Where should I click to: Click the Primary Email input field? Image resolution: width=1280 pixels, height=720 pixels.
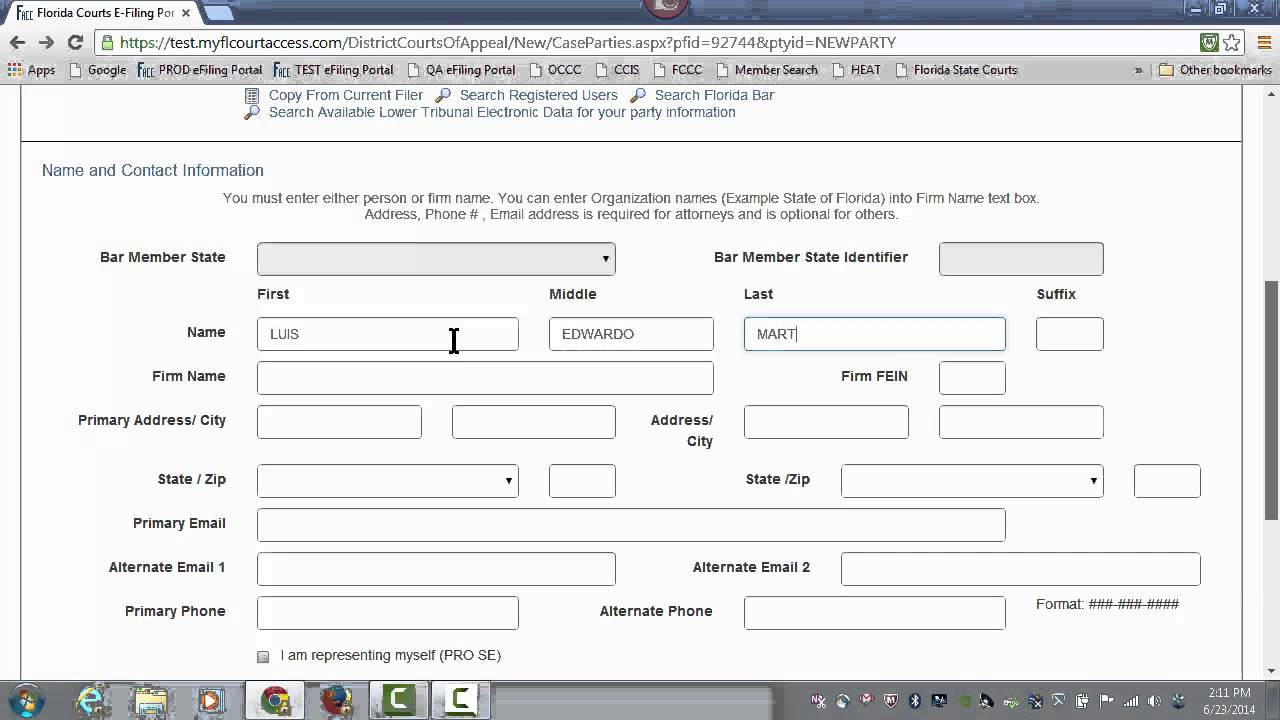tap(631, 525)
